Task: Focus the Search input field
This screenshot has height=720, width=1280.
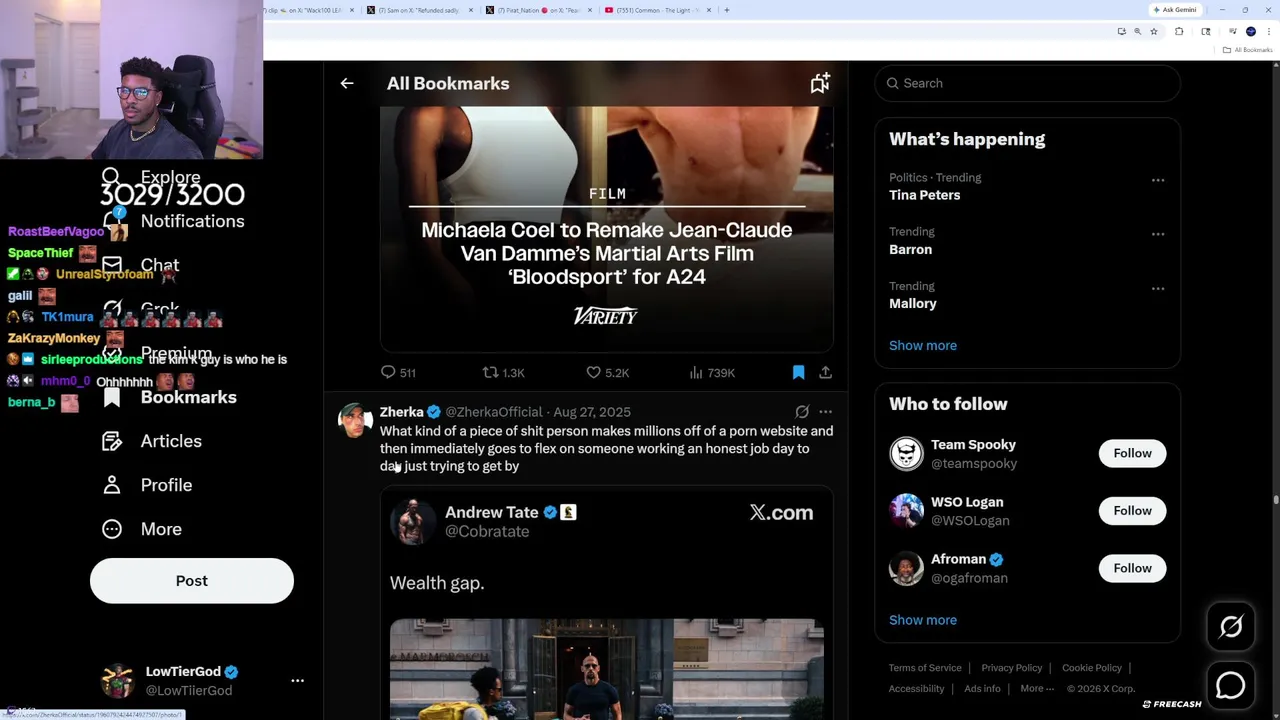Action: click(1028, 83)
